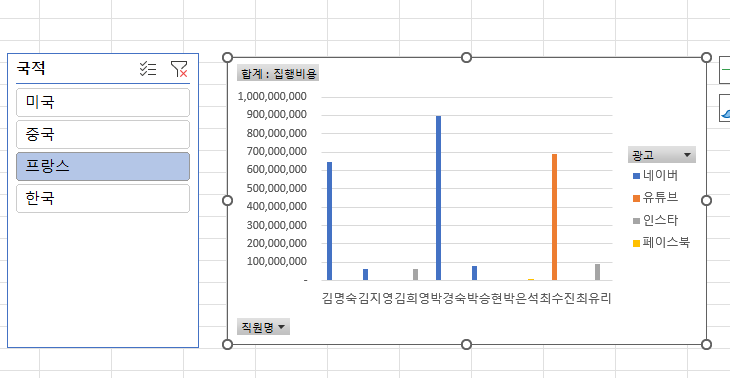The height and width of the screenshot is (378, 730).
Task: Open the 광고 field dropdown
Action: pos(662,155)
